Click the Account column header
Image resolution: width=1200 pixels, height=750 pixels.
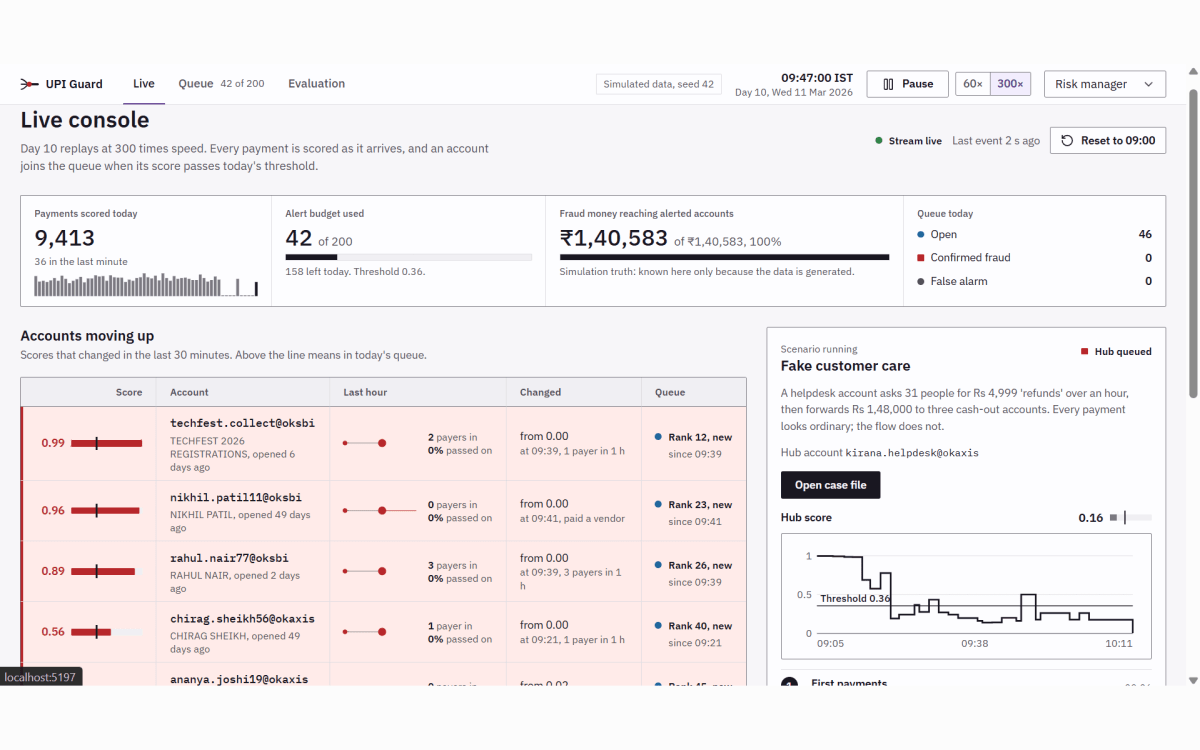coord(189,392)
